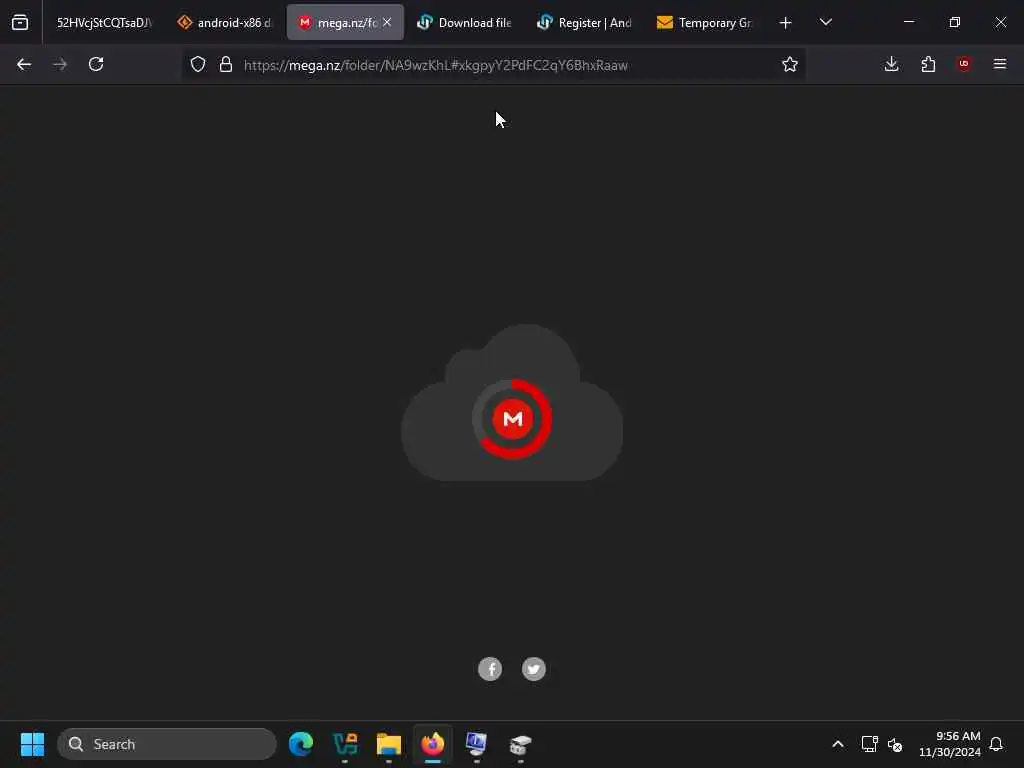Reload the current mega.nz page

tap(96, 64)
